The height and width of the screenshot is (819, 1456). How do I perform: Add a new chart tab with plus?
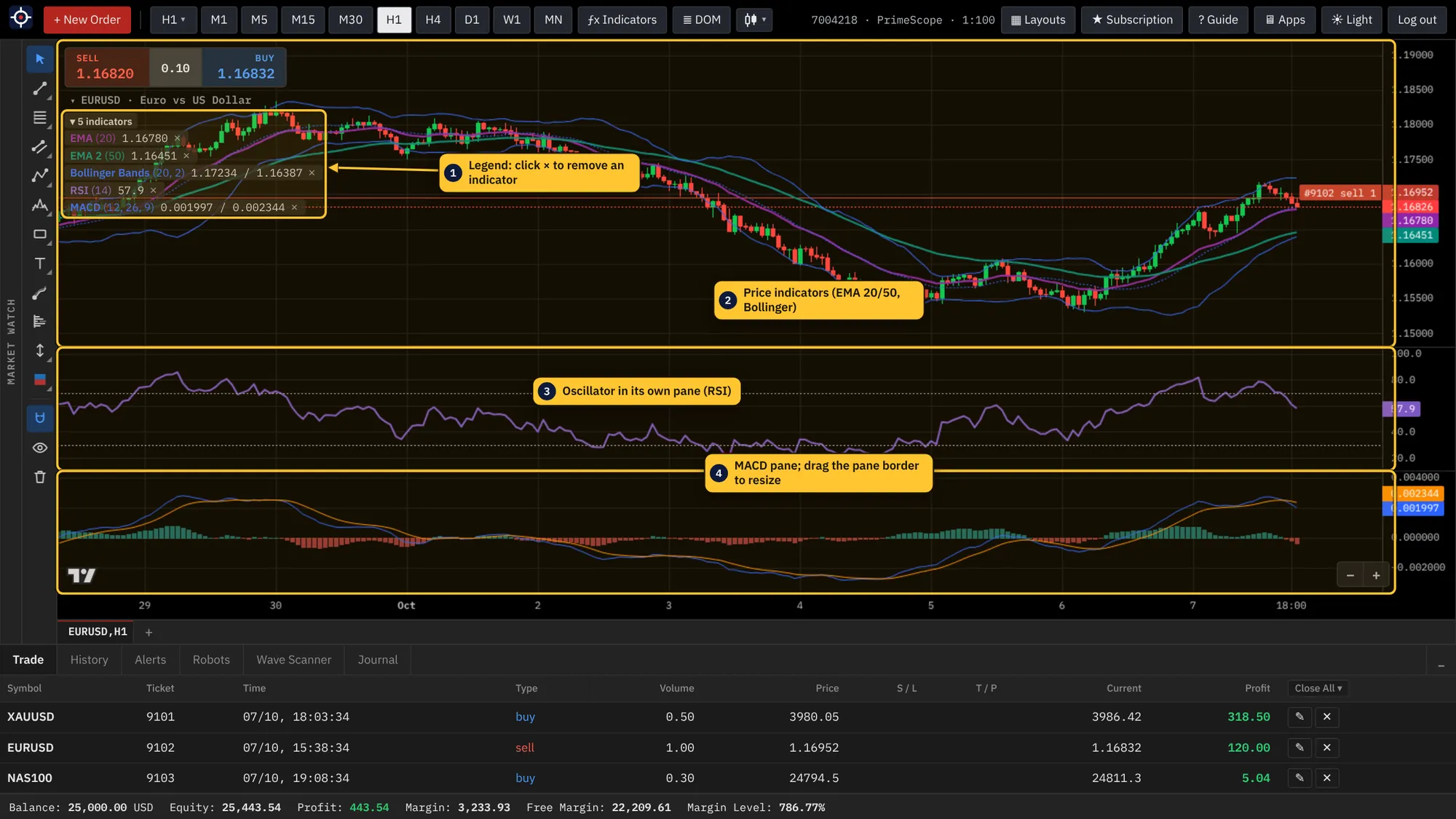[x=149, y=633]
